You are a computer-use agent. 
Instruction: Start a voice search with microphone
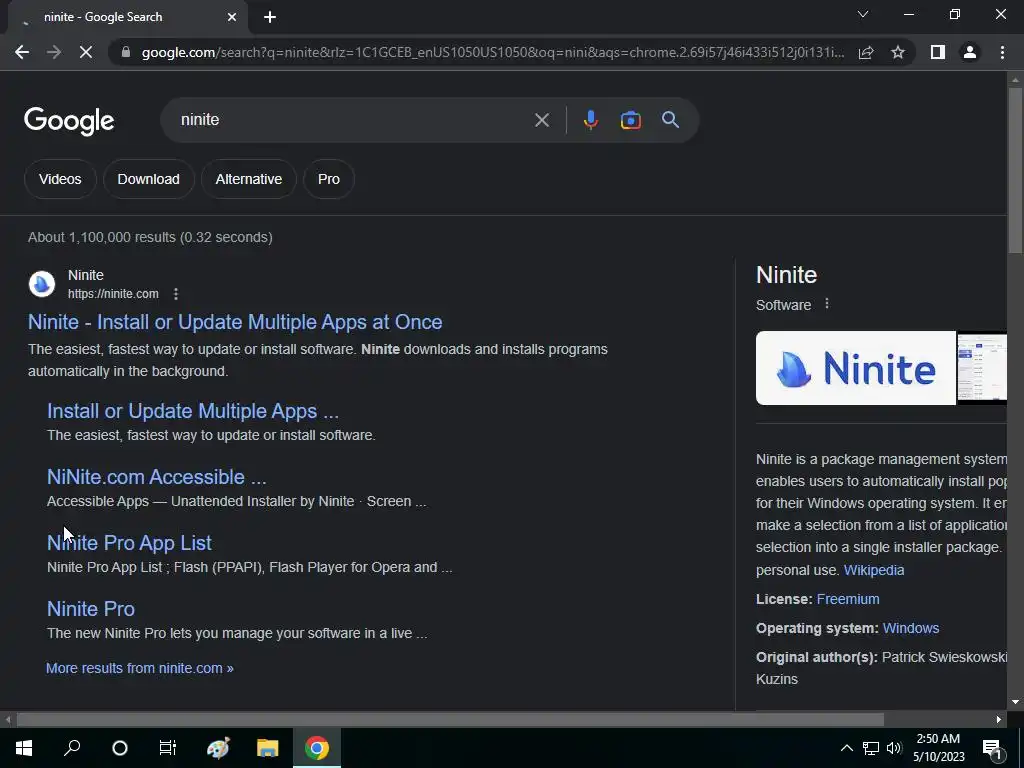pyautogui.click(x=590, y=120)
